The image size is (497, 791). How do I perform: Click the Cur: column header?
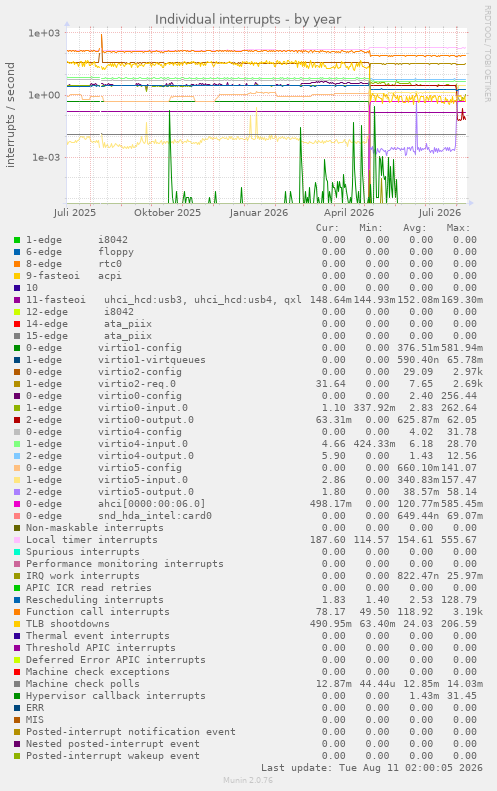[x=327, y=228]
